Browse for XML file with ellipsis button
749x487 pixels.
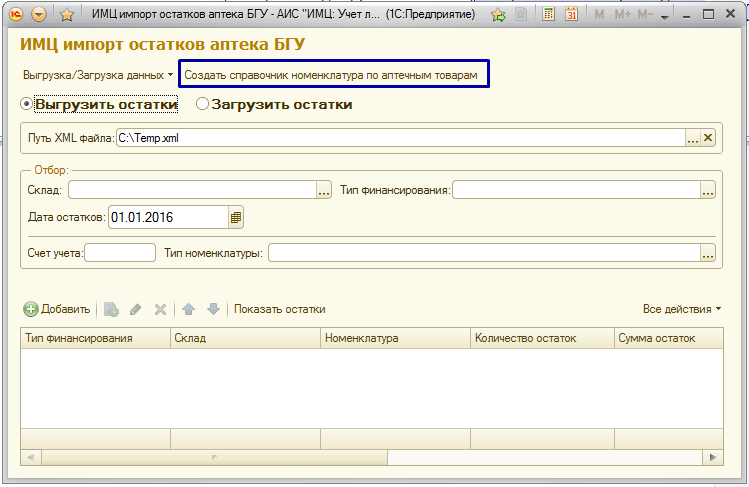click(692, 138)
